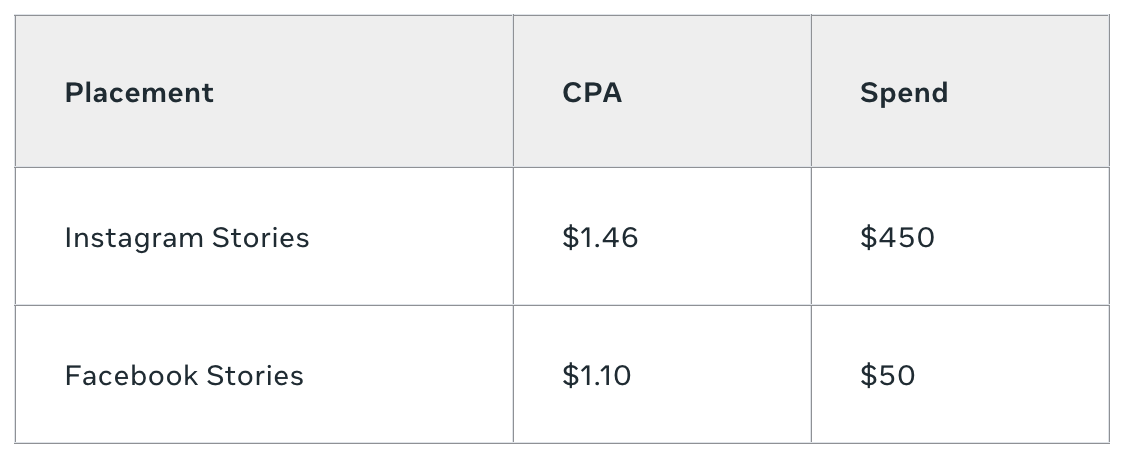Screen dimensions: 1124x464
Task: Click the dollar sign before 1.10
Action: (571, 375)
